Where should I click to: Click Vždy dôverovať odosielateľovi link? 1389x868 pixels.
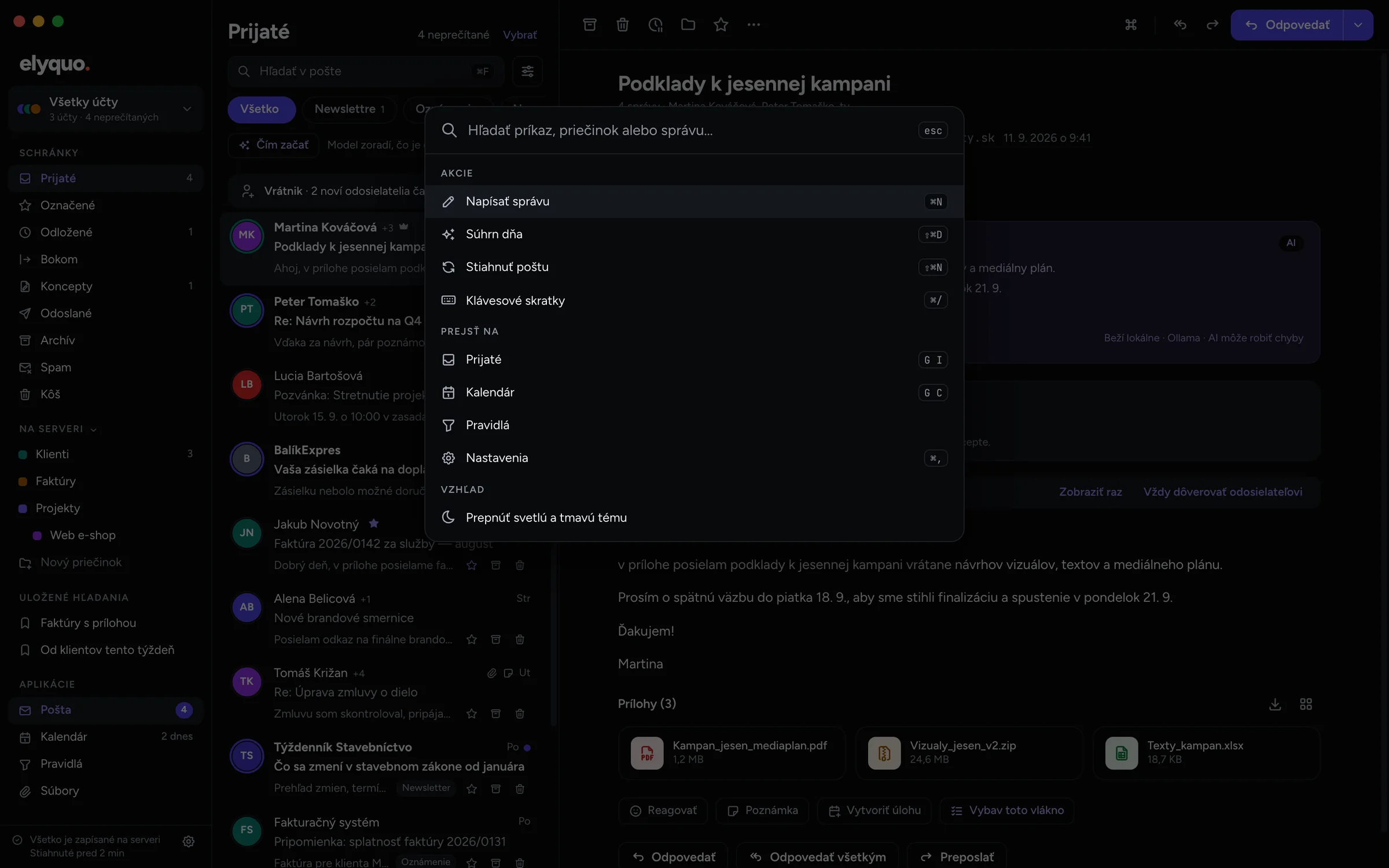click(x=1223, y=492)
